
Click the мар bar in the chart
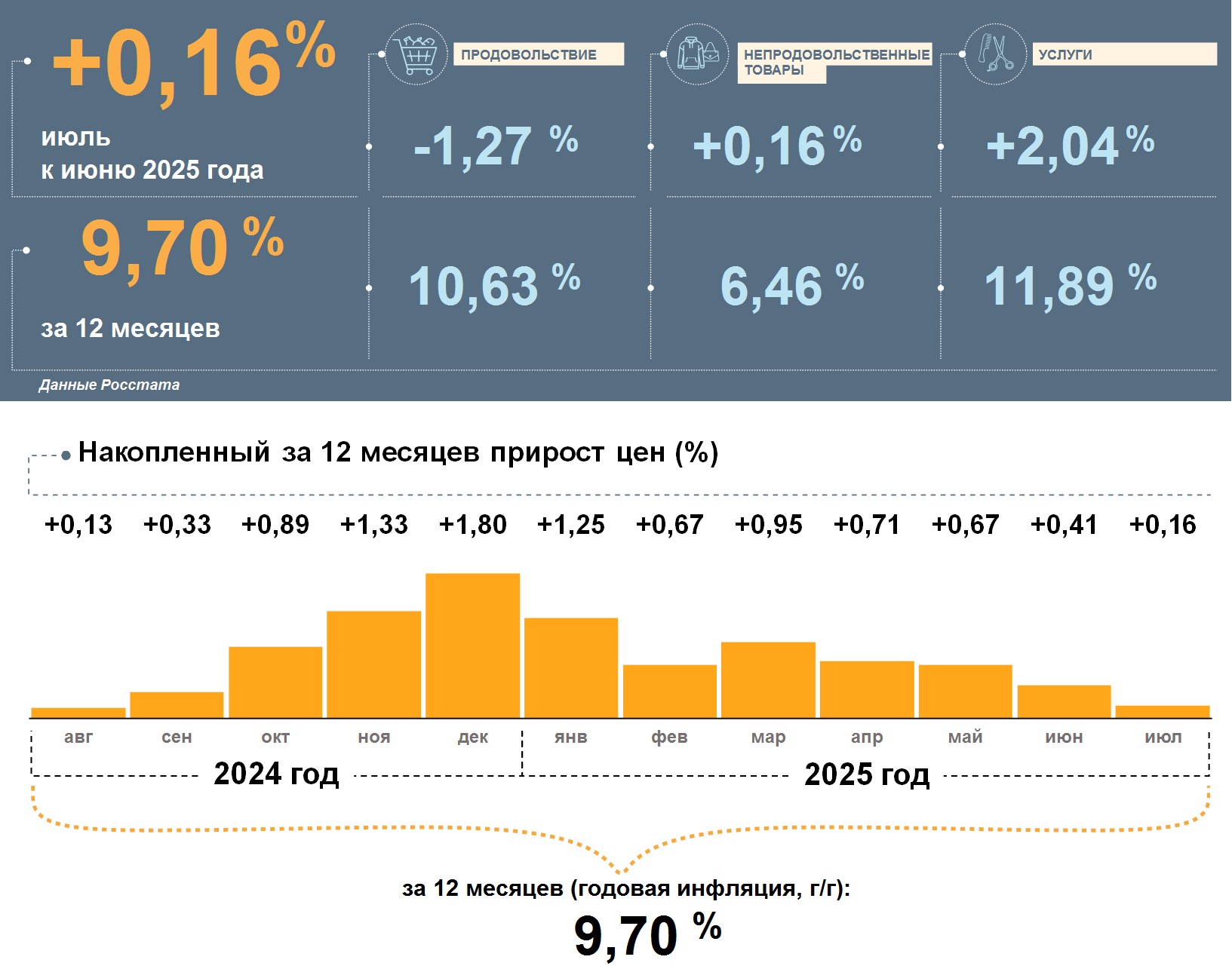[x=768, y=679]
